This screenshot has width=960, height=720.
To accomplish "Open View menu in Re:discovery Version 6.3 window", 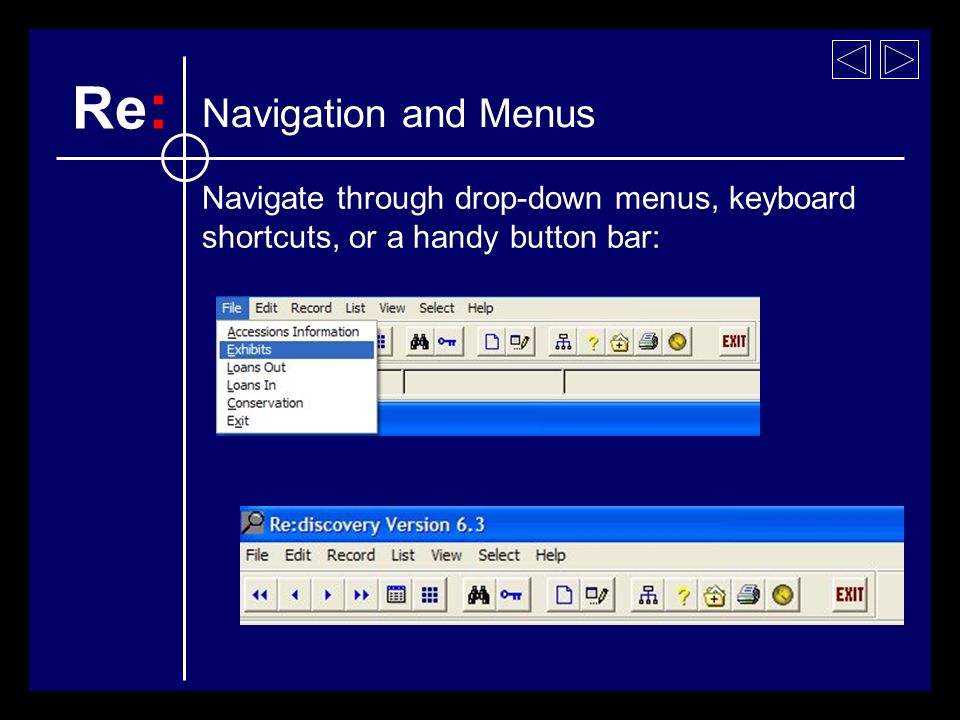I will pyautogui.click(x=446, y=555).
